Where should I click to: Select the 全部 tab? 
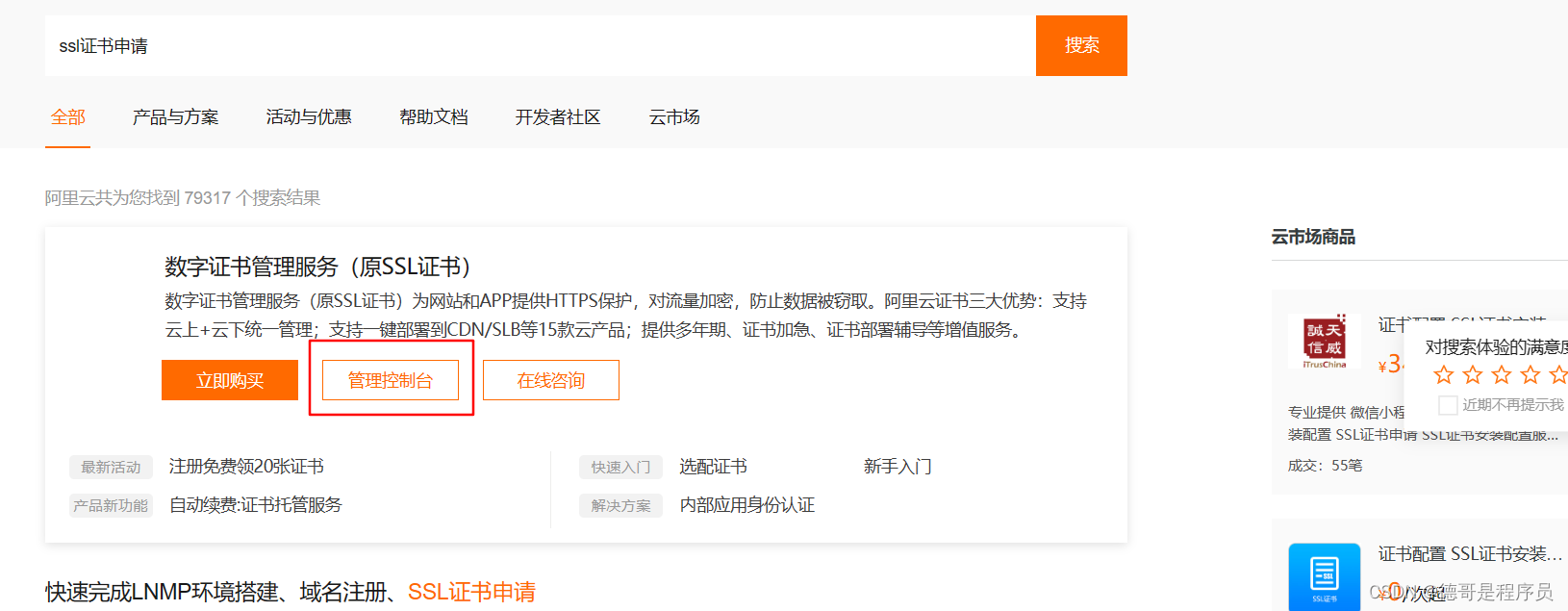point(68,117)
